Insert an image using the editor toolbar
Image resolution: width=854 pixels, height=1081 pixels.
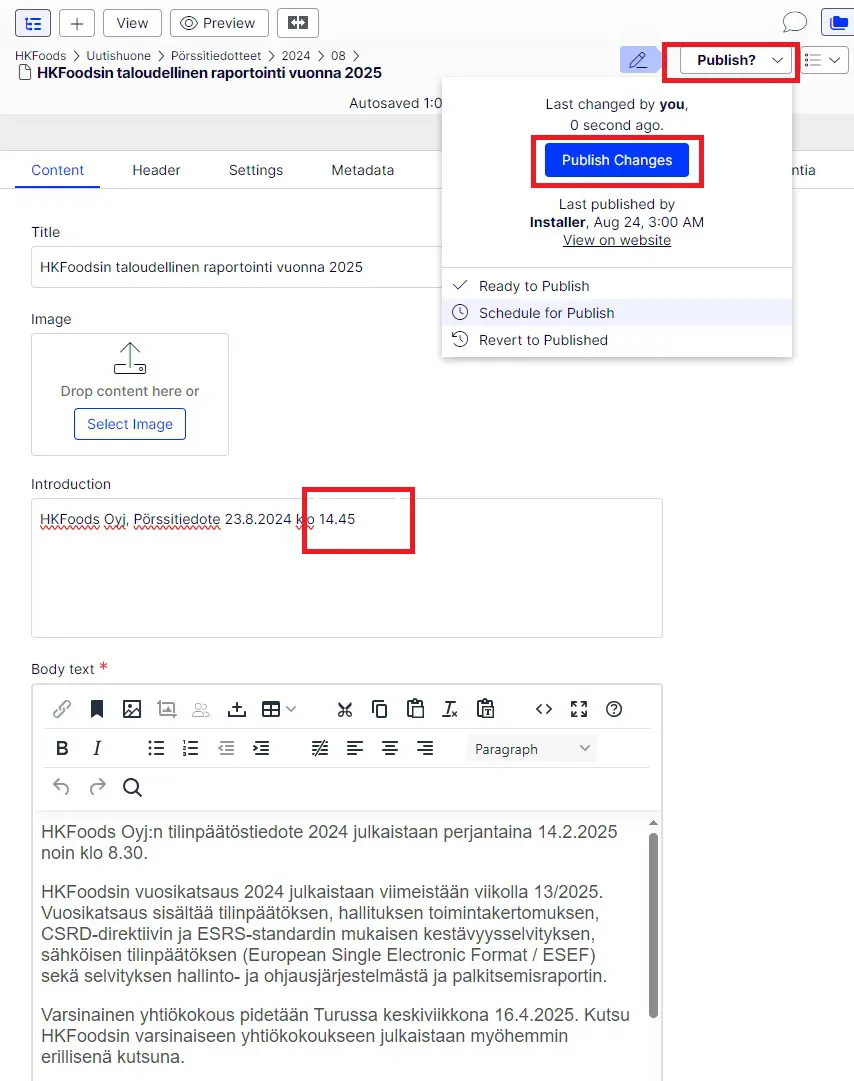[x=131, y=709]
